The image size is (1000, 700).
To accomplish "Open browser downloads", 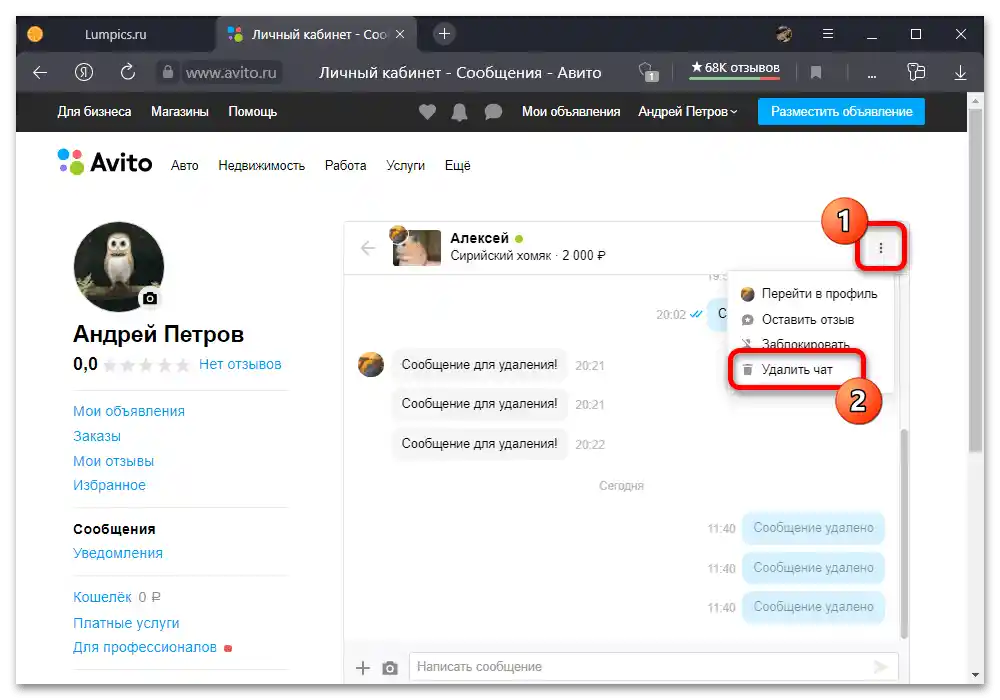I will click(x=960, y=73).
